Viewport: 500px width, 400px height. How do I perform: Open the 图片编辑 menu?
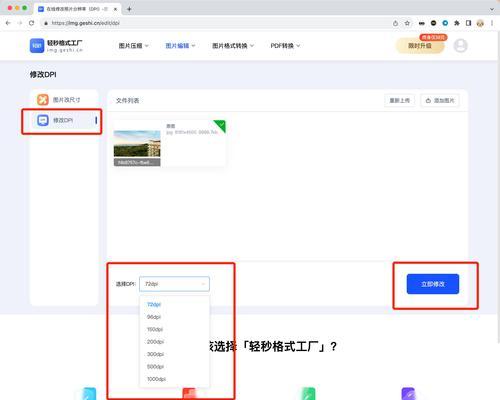point(180,46)
